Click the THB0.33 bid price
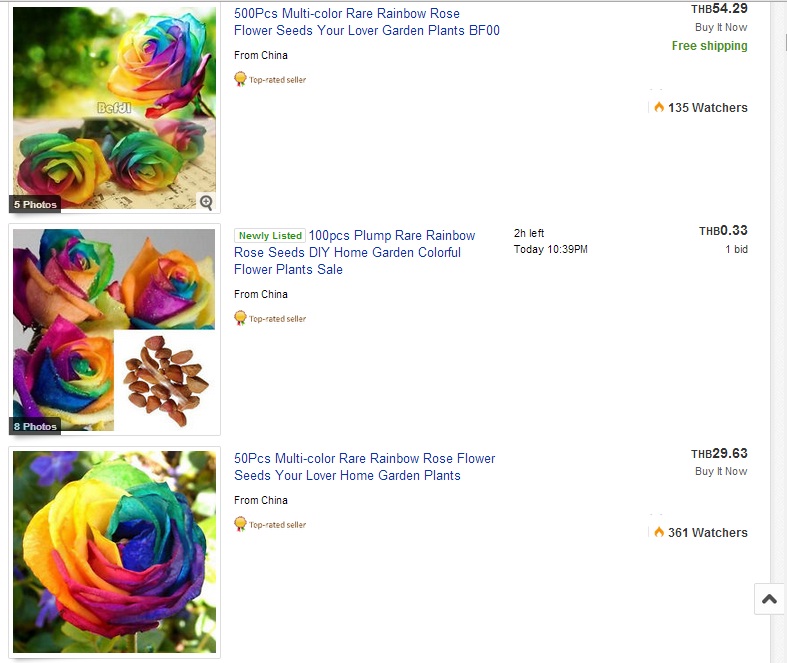 click(723, 230)
